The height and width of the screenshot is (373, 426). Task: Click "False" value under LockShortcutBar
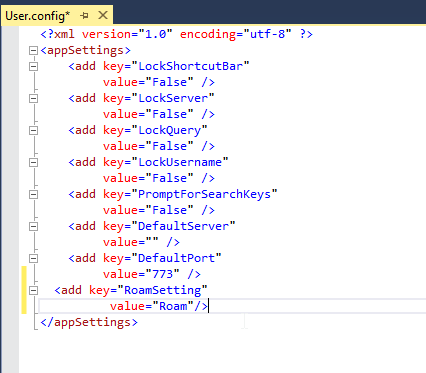[169, 82]
